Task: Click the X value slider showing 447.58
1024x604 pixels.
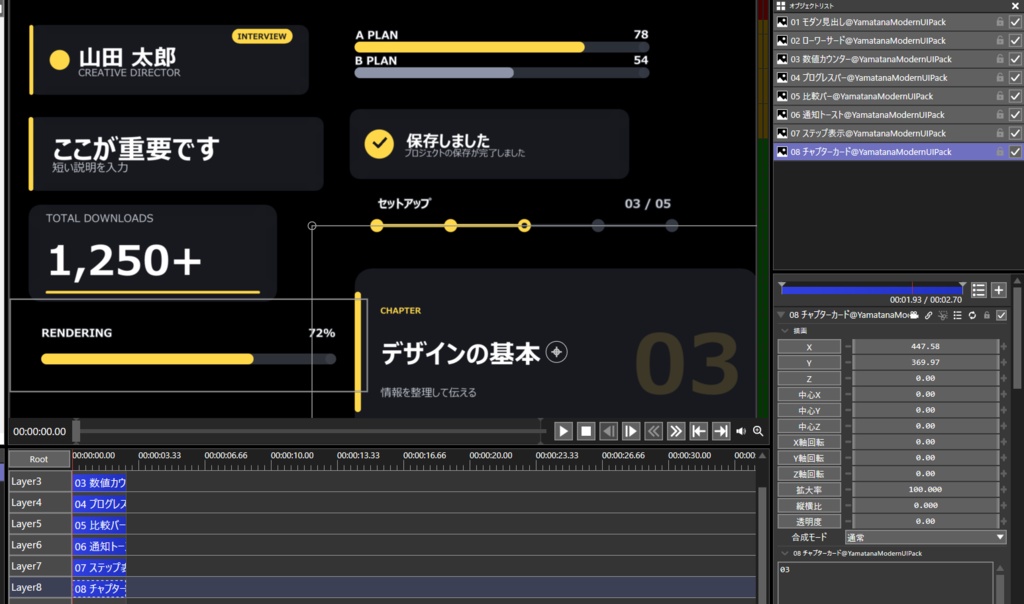Action: tap(925, 347)
